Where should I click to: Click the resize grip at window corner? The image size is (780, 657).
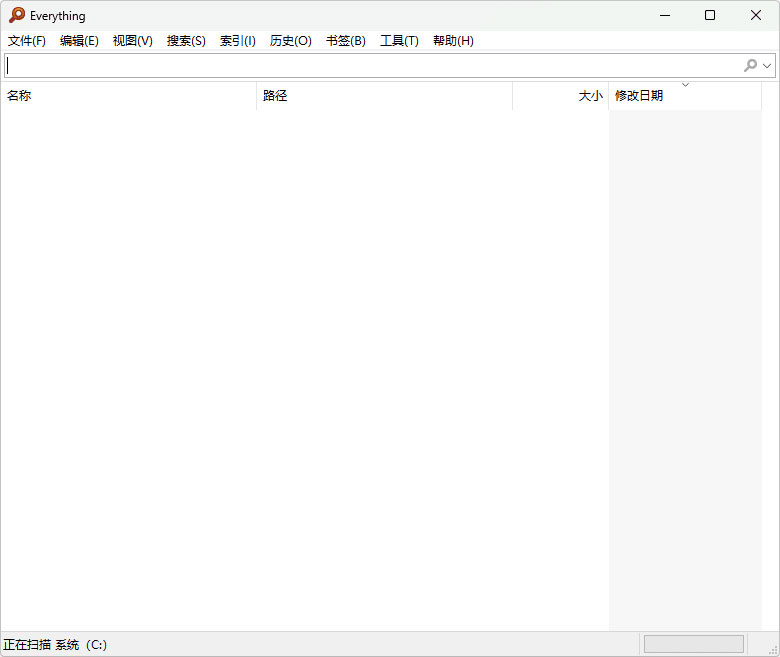pos(773,650)
